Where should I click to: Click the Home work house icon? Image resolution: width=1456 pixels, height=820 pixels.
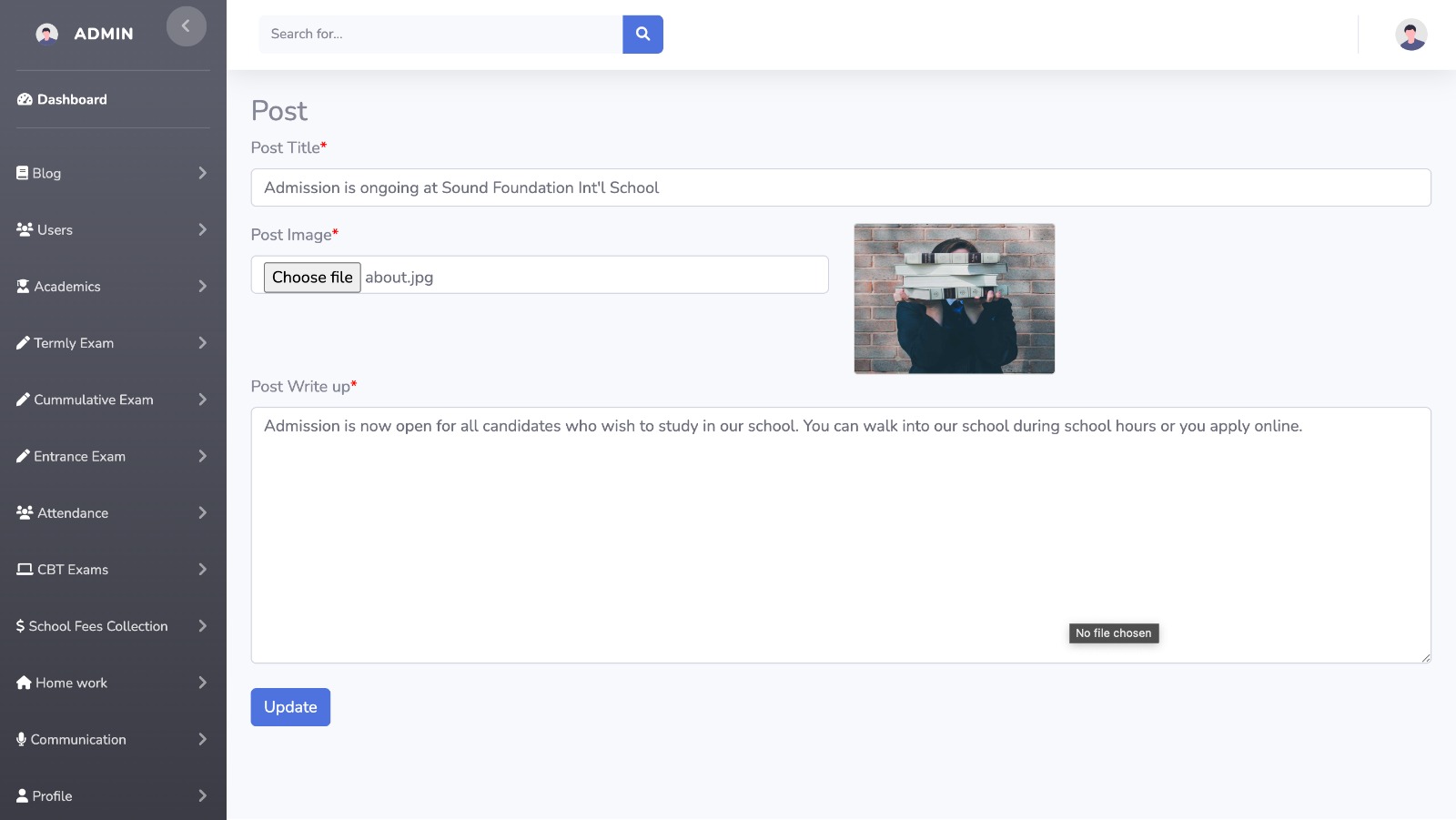(24, 683)
